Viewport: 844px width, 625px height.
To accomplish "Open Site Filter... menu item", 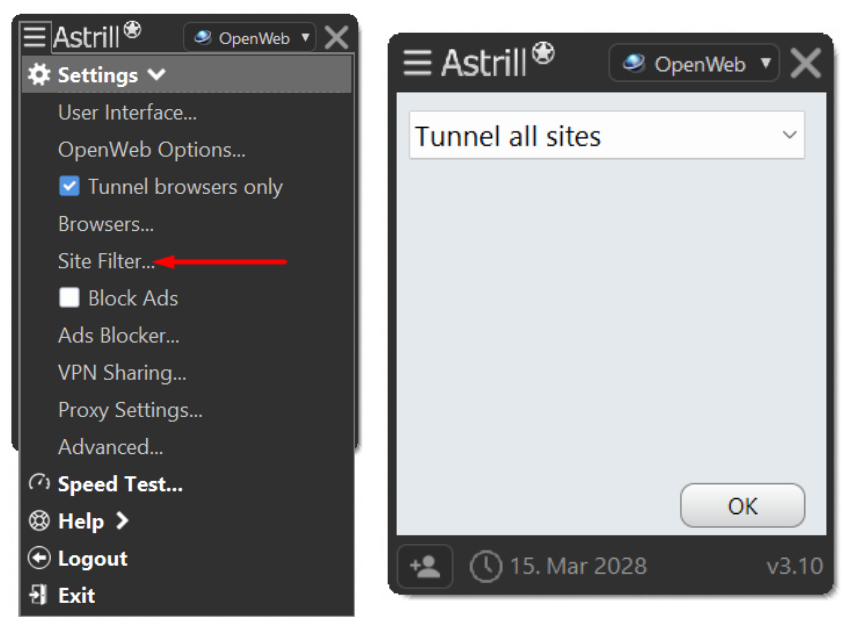I will point(106,261).
